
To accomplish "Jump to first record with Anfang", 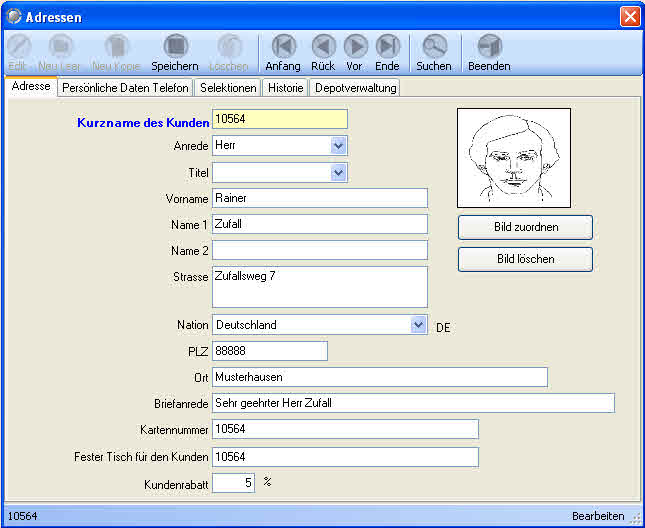I will 283,47.
